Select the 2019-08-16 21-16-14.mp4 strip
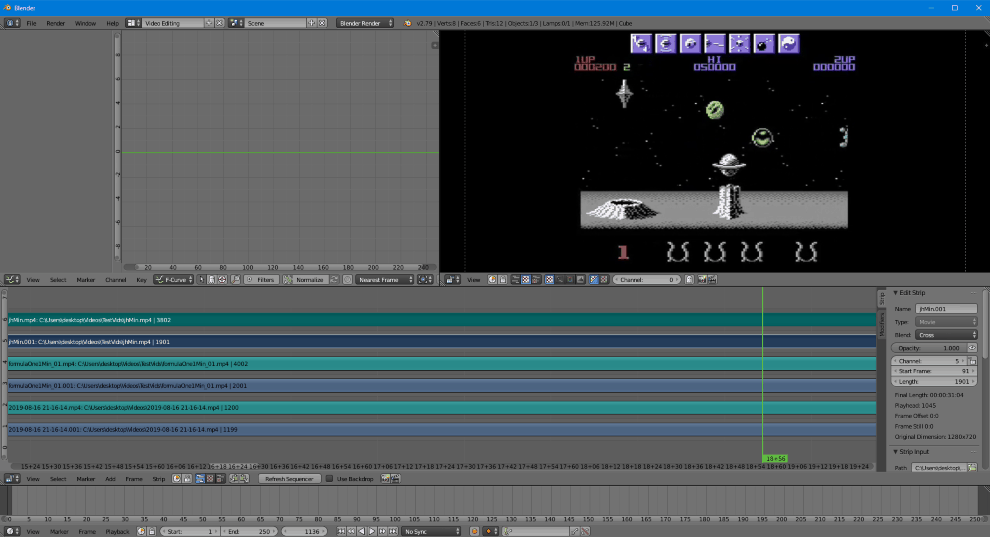This screenshot has height=537, width=990. click(441, 408)
